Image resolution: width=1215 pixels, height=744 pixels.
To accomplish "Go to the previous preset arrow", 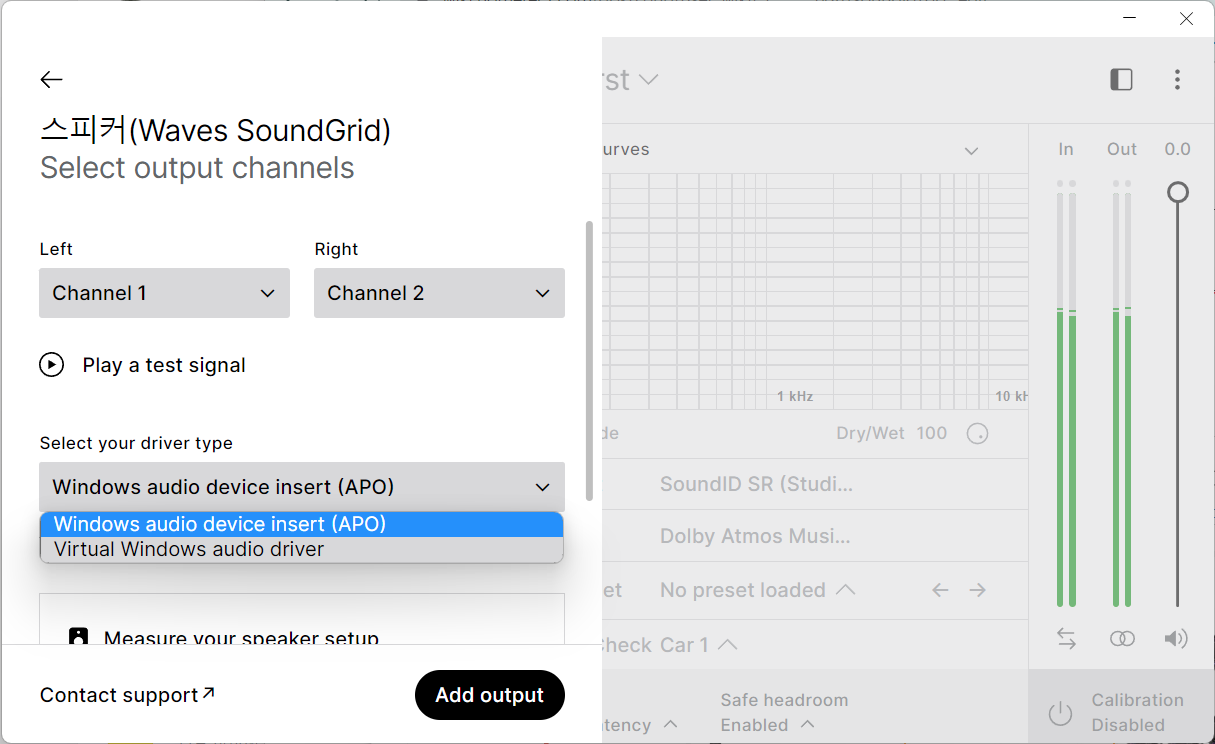I will (940, 590).
